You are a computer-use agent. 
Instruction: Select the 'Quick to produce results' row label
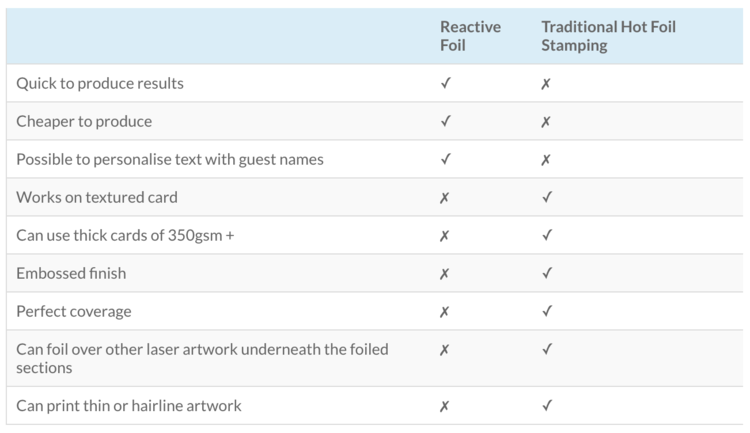pos(100,84)
